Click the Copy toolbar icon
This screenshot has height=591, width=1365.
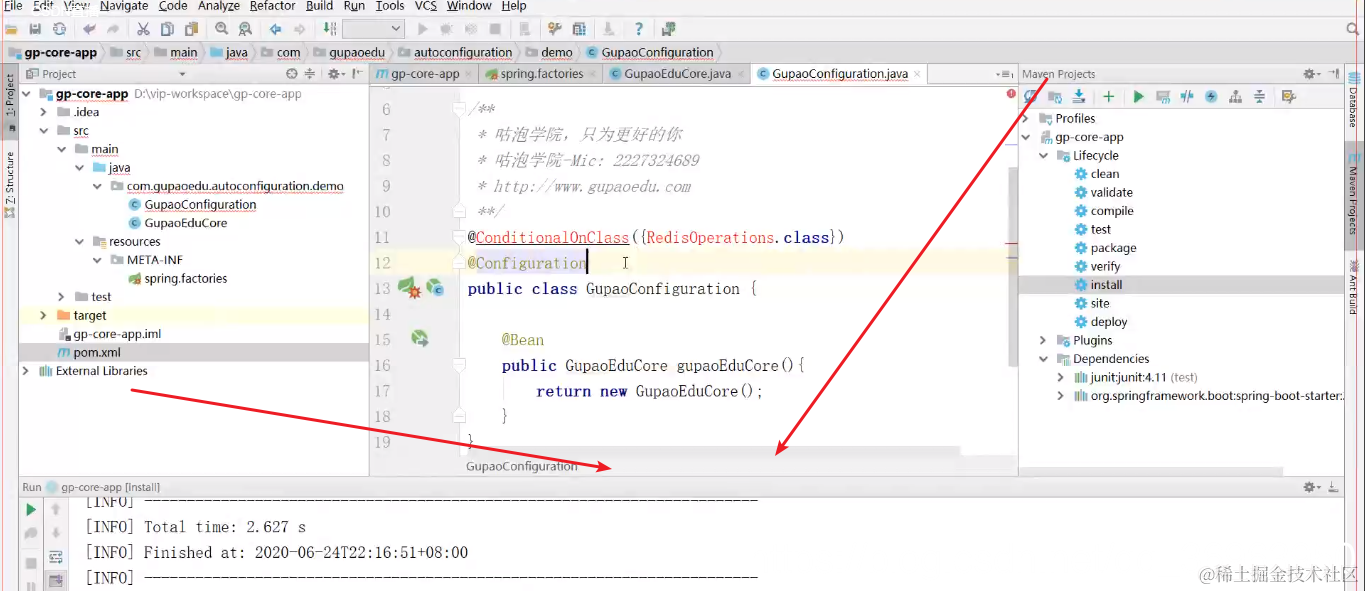167,29
